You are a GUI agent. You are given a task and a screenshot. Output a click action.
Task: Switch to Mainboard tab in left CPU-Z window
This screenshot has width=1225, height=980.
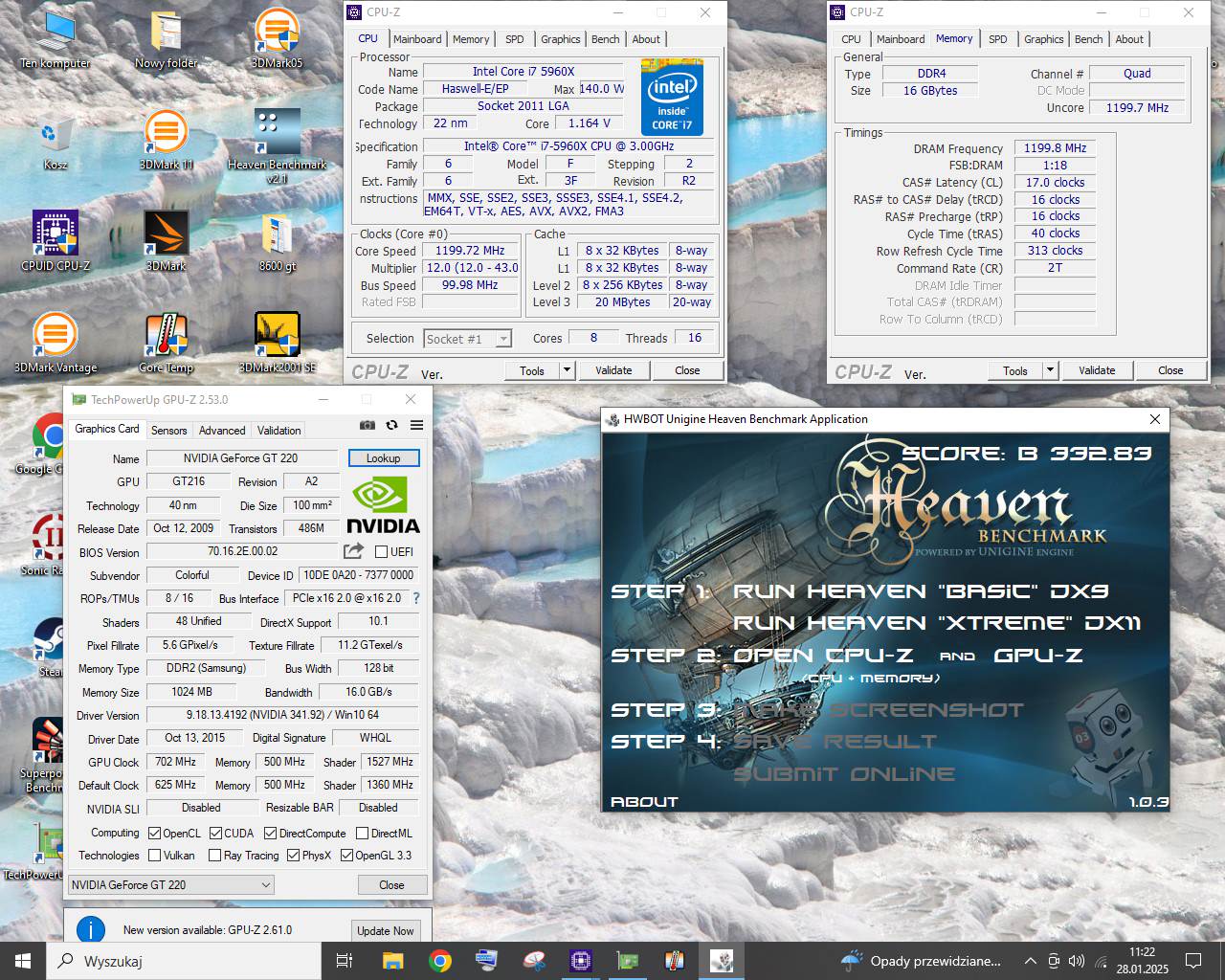tap(417, 39)
